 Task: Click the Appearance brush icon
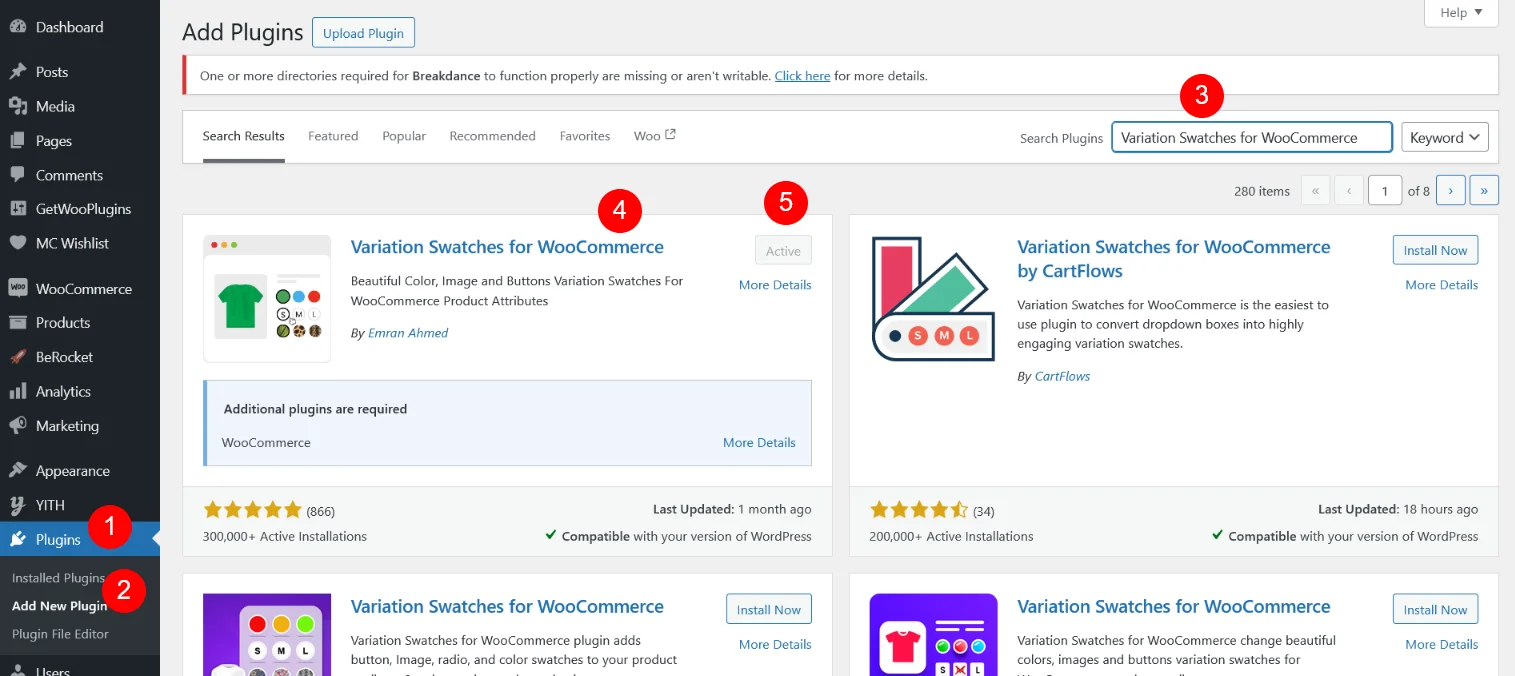click(x=18, y=470)
